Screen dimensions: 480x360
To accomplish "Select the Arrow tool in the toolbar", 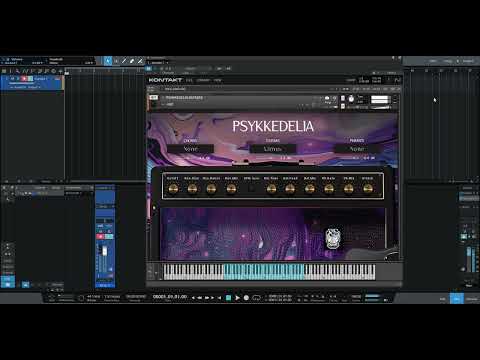I will [x=108, y=61].
